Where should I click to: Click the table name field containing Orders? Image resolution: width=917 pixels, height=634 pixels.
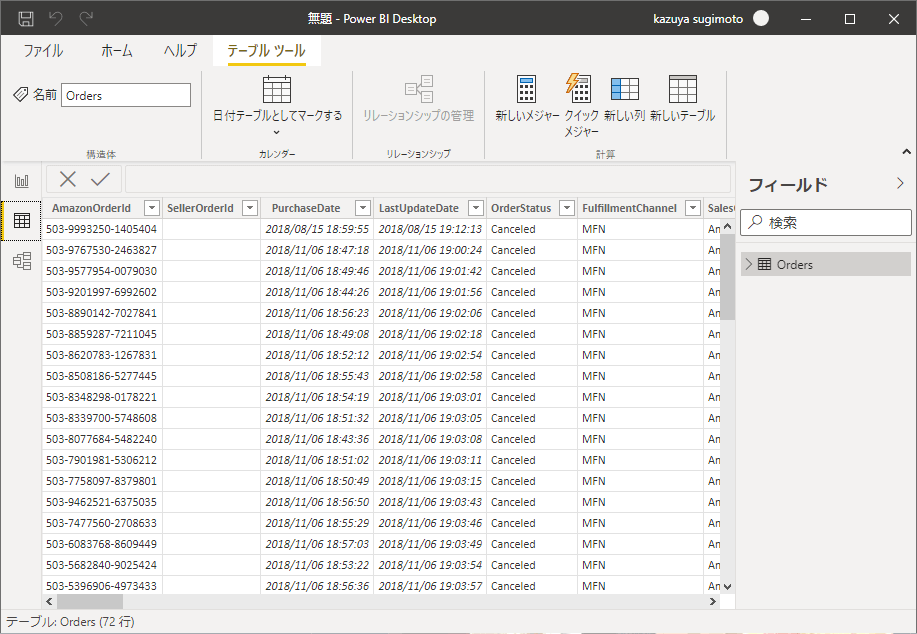(x=126, y=95)
